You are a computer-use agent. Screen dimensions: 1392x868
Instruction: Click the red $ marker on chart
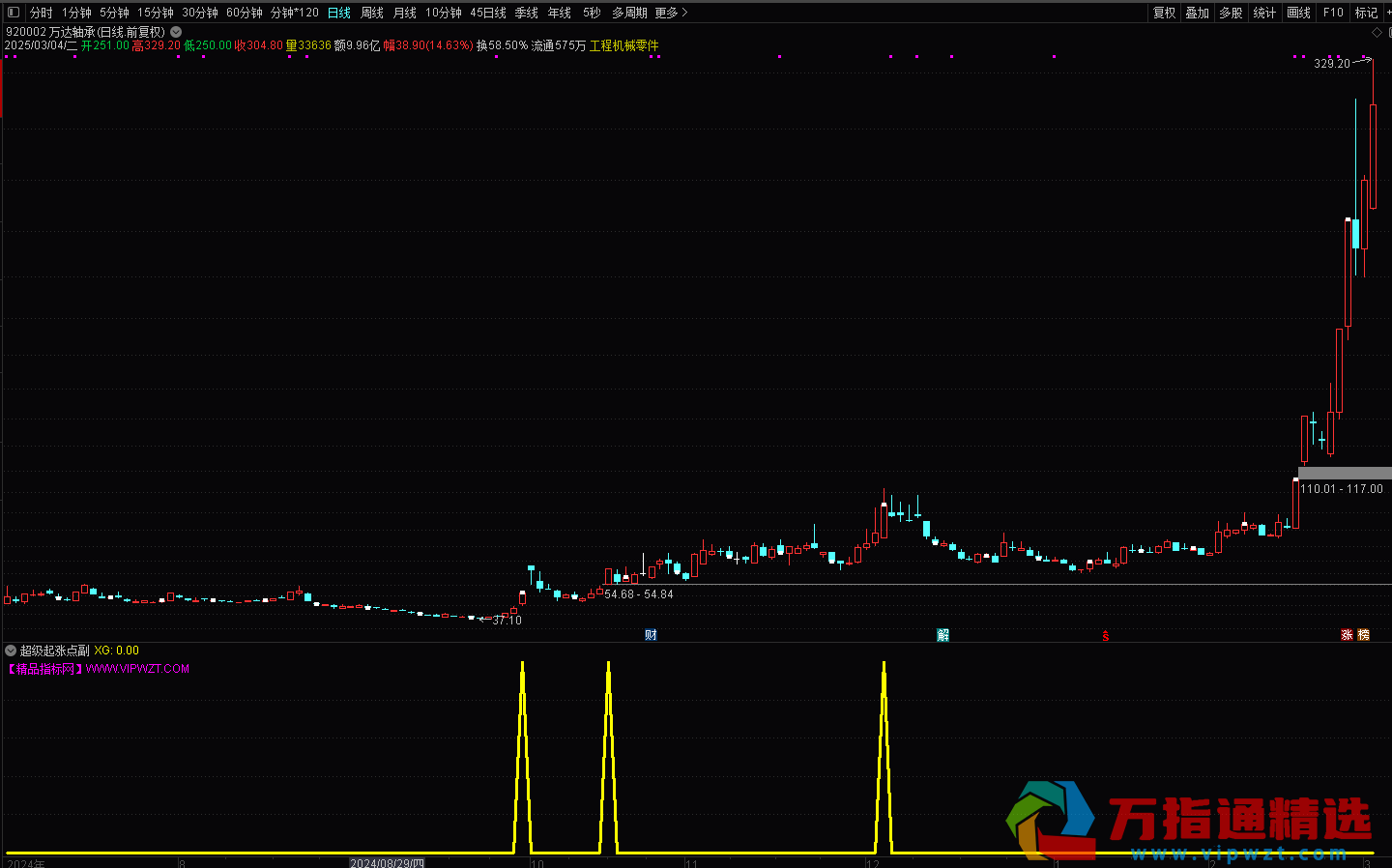[1105, 635]
